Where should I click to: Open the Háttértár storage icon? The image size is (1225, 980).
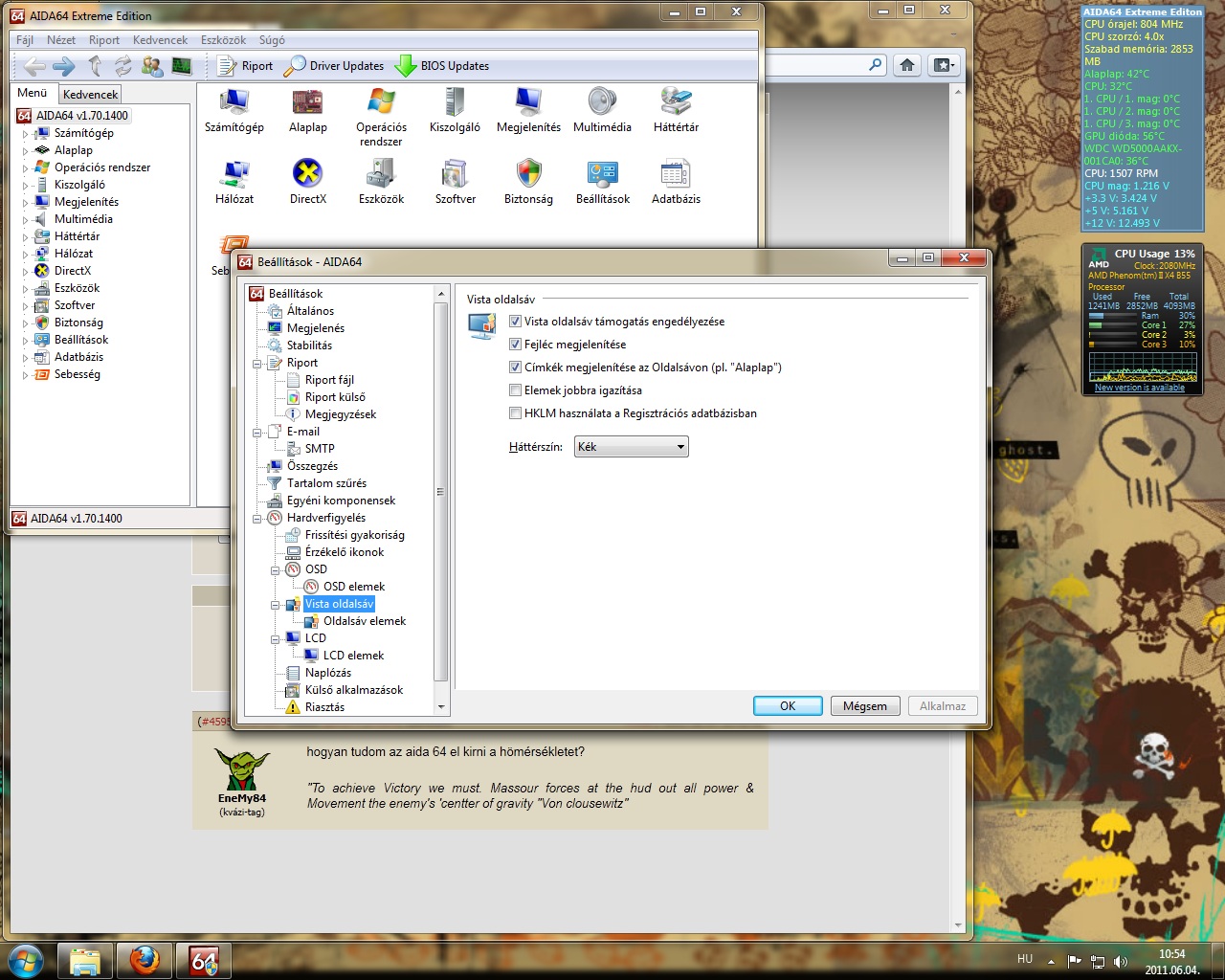(x=676, y=111)
